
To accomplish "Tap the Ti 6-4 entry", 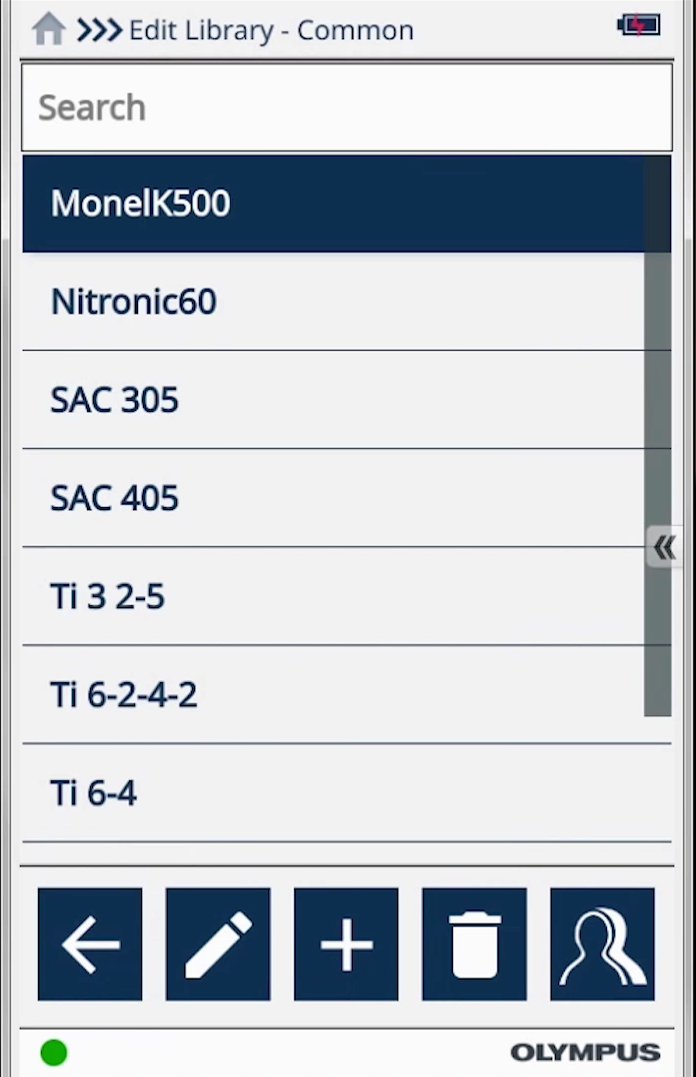I will point(330,793).
